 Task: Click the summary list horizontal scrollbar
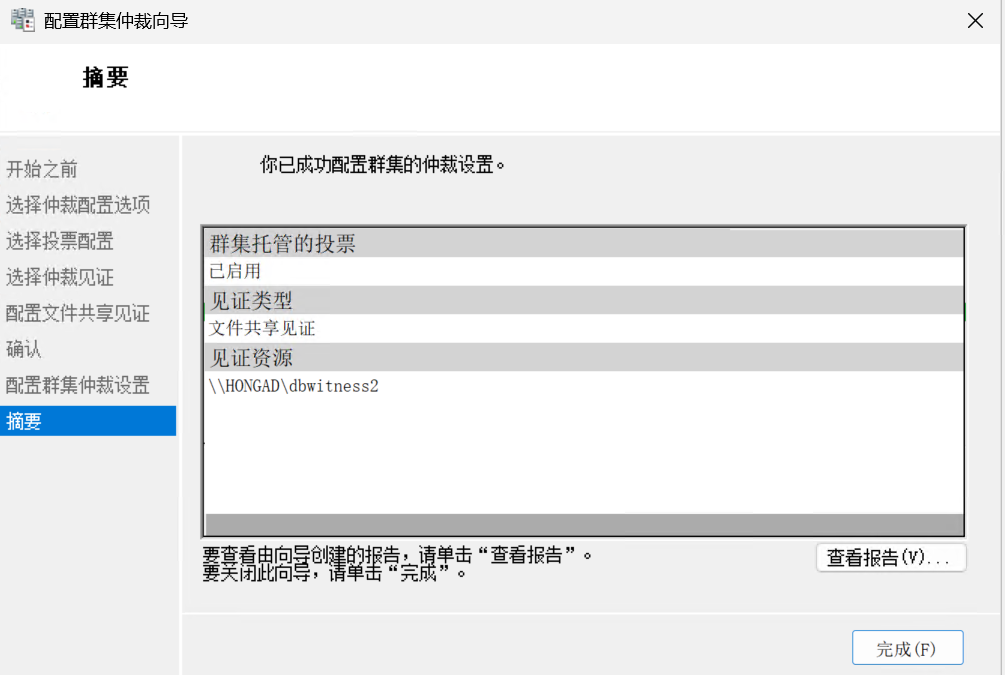click(x=583, y=524)
